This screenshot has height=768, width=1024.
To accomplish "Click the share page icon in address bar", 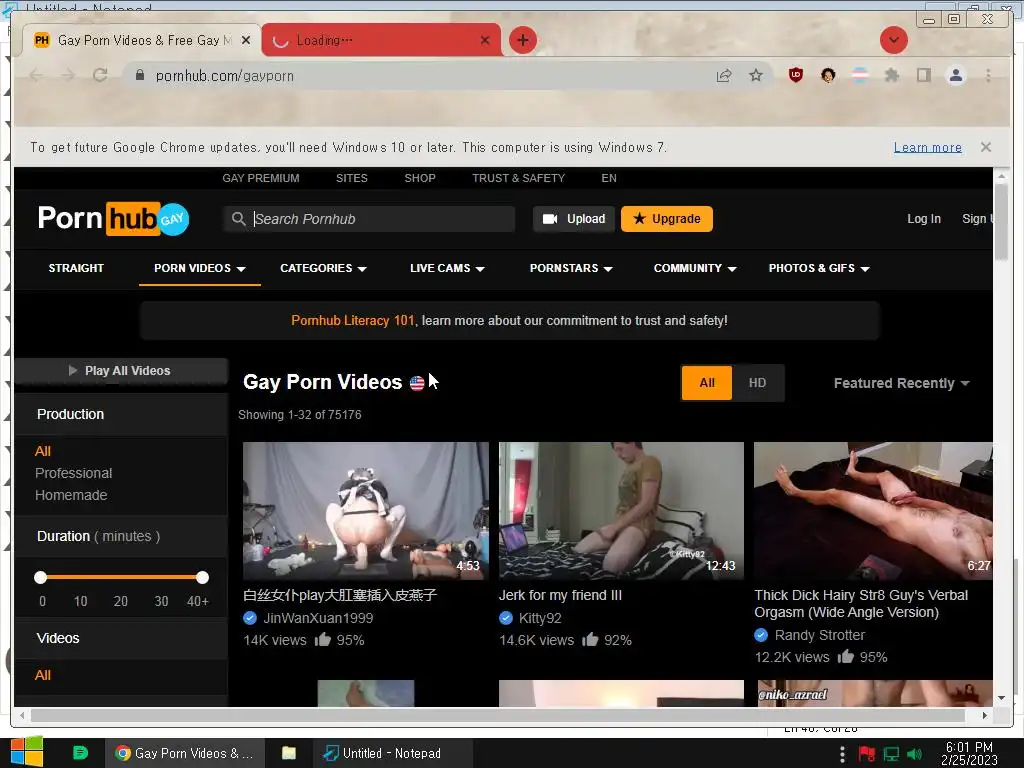I will click(724, 76).
